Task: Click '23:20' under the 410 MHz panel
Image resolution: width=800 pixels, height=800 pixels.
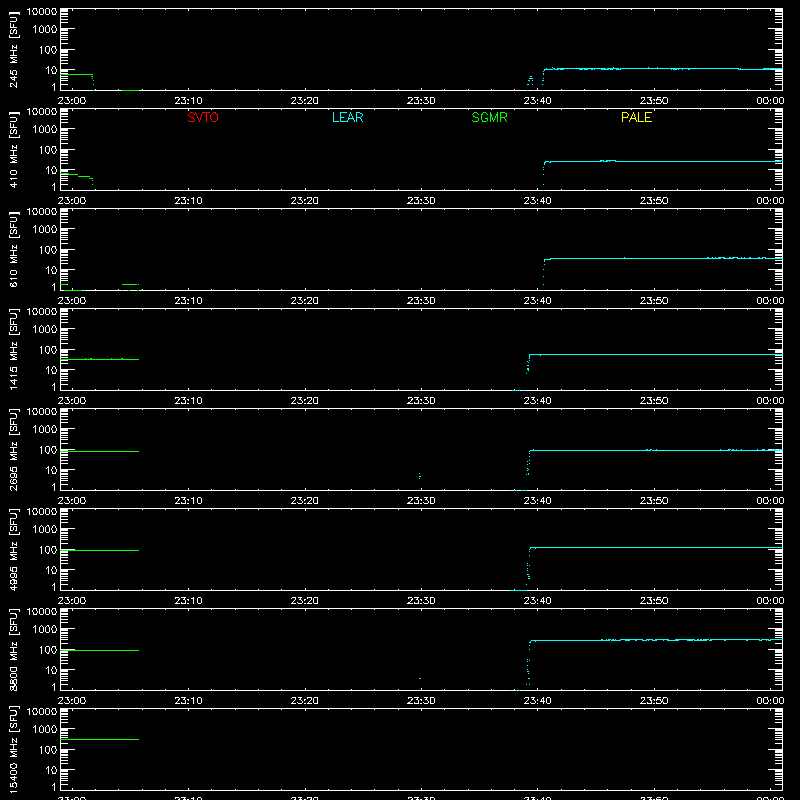Action: tap(305, 201)
